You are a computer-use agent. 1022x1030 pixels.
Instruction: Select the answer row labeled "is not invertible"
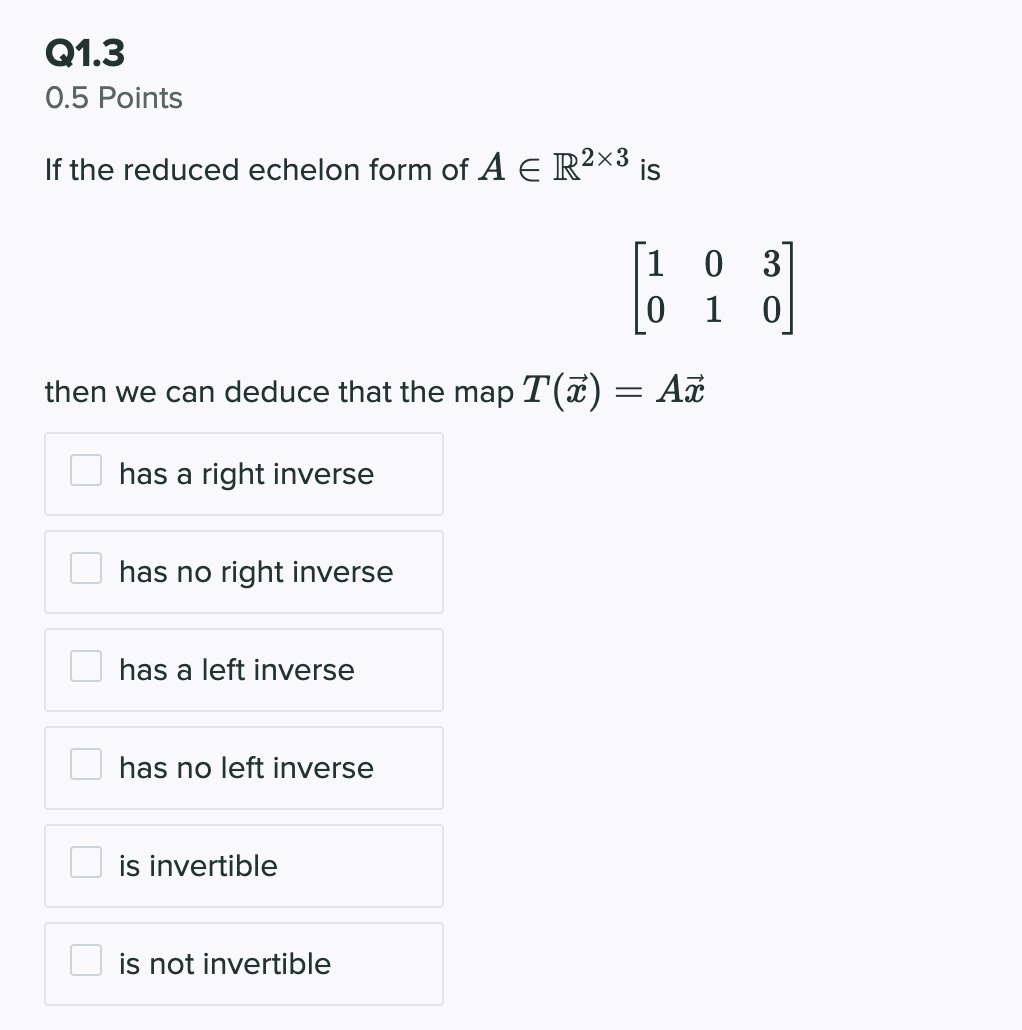tap(244, 963)
